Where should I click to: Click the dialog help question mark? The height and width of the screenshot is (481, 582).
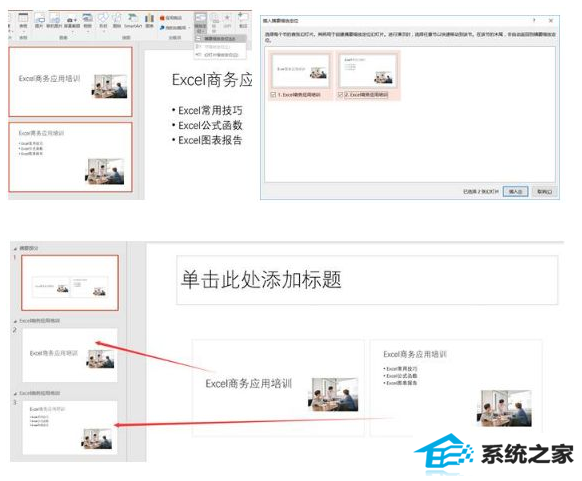coord(534,20)
